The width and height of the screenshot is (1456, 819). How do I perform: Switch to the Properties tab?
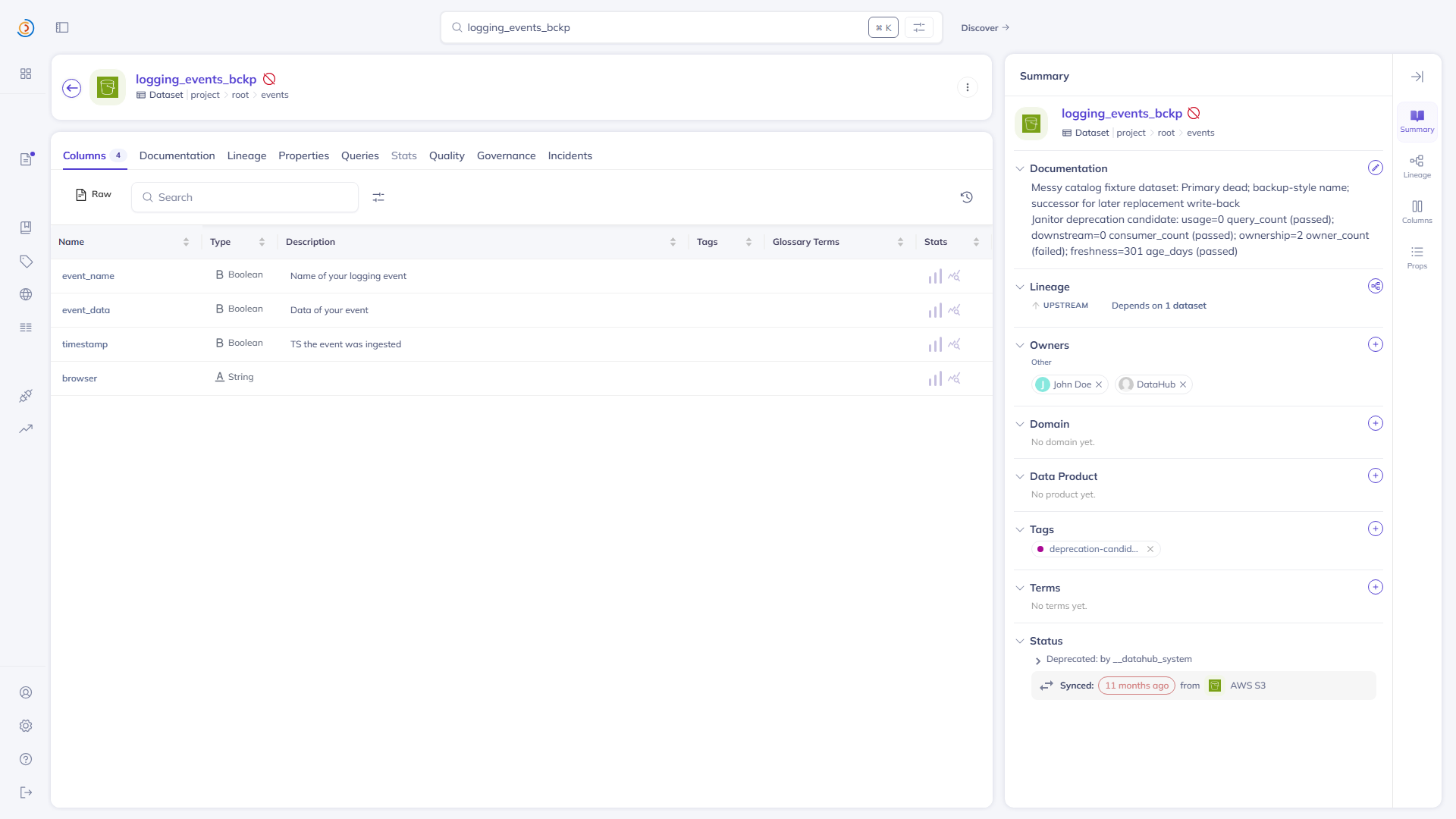(x=303, y=155)
